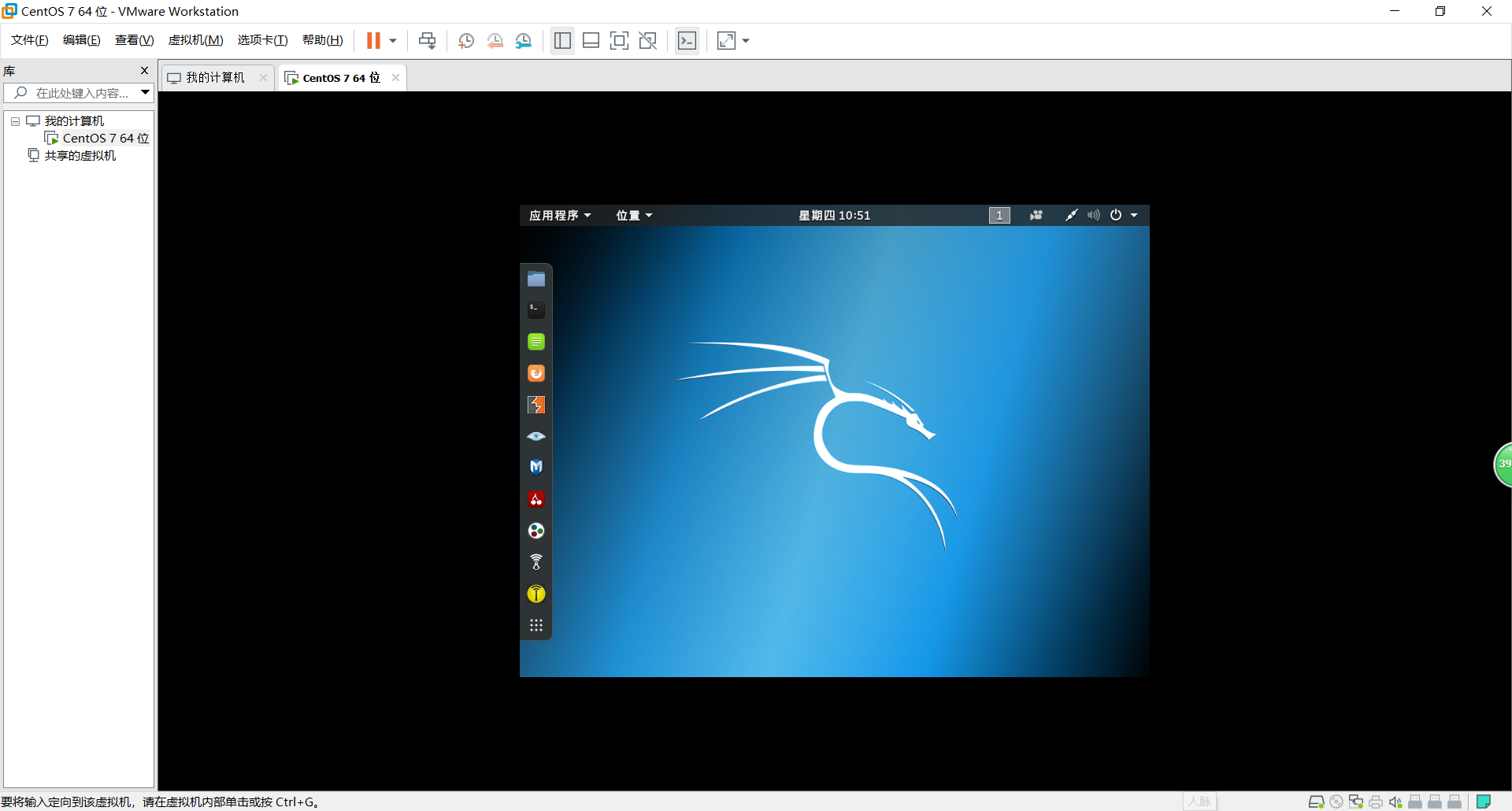The width and height of the screenshot is (1512, 811).
Task: Select 共享的虚拟机 in the library tree
Action: coord(80,155)
